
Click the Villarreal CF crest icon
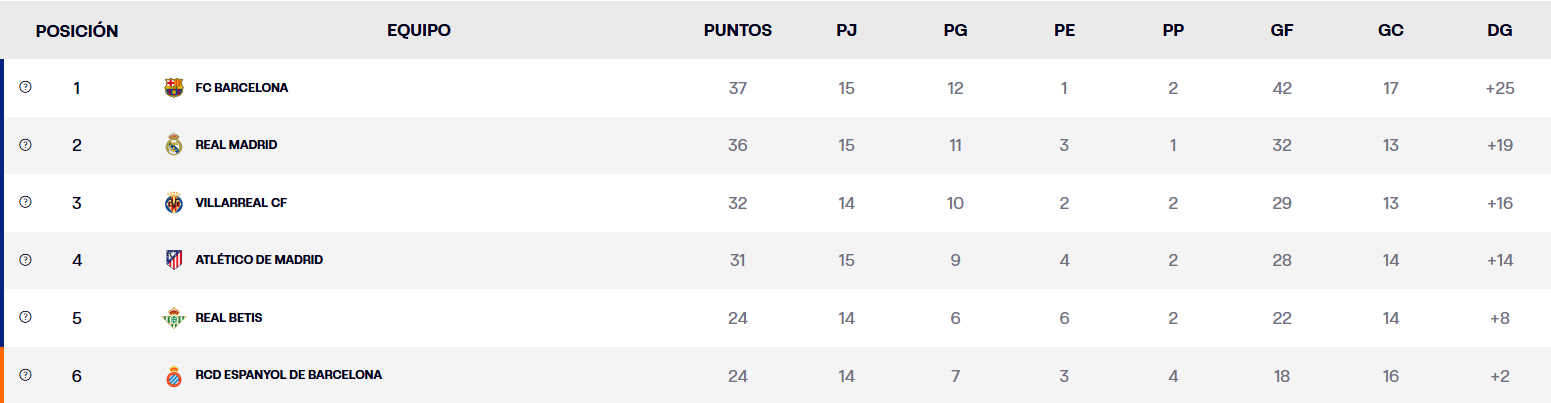pyautogui.click(x=174, y=203)
